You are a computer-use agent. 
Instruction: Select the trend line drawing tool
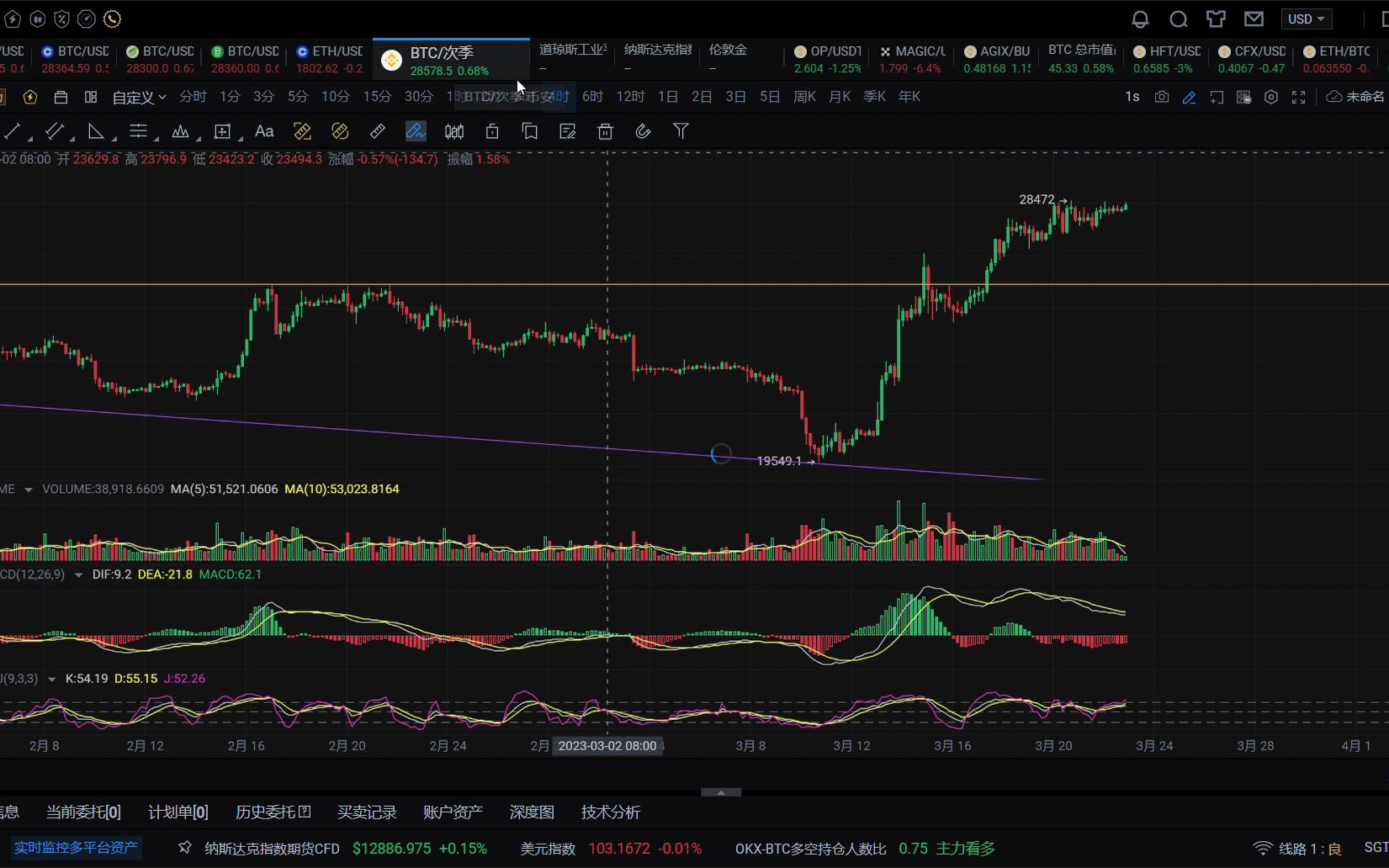pyautogui.click(x=13, y=131)
